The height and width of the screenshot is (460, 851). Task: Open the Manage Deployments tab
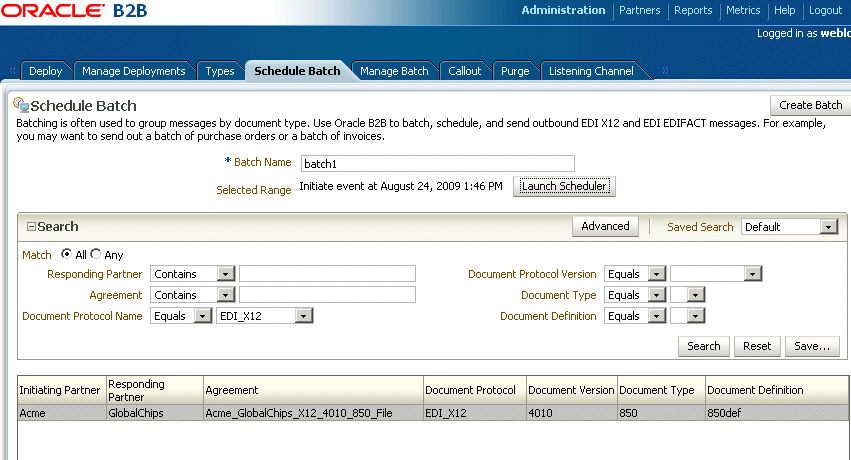(134, 71)
